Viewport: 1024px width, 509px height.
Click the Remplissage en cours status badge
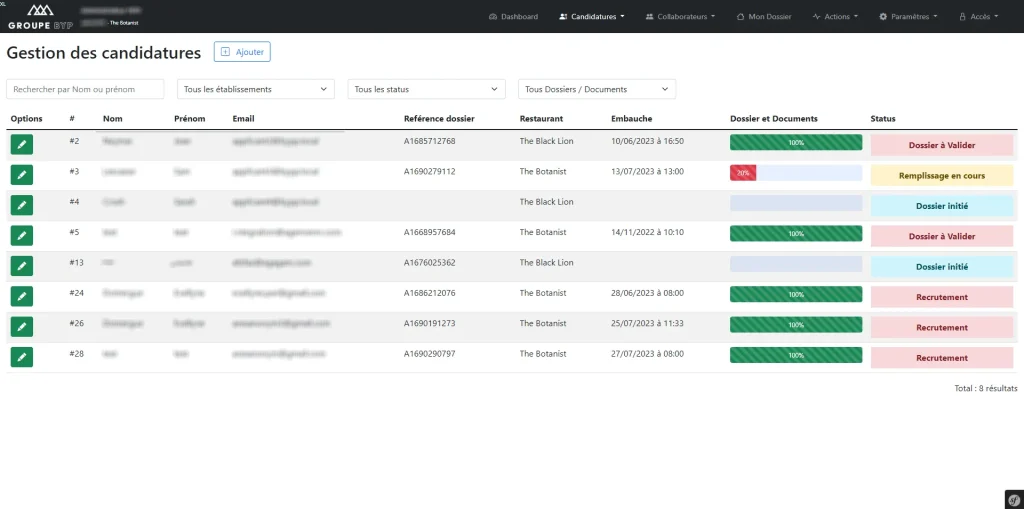click(x=942, y=176)
